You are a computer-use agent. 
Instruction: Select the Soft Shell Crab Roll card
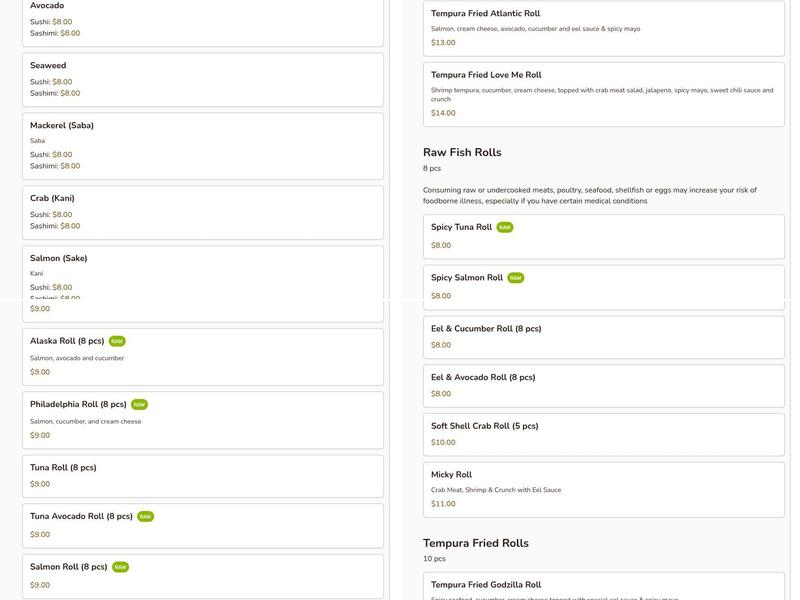pyautogui.click(x=603, y=434)
